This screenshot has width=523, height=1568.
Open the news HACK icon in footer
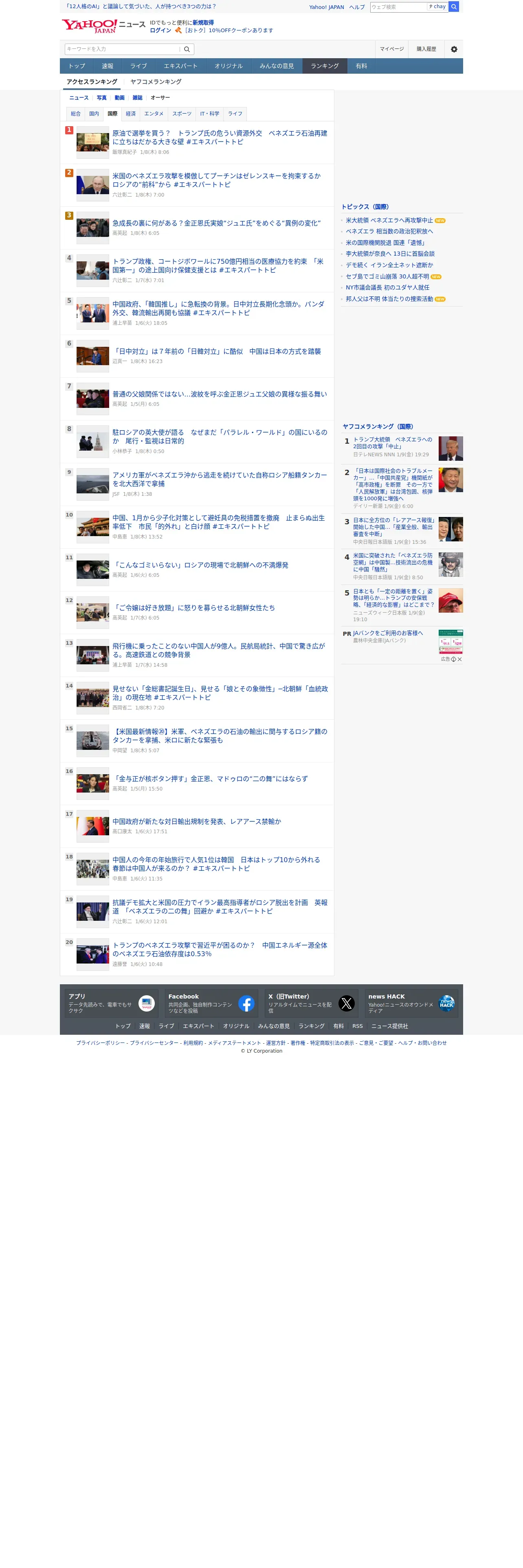(446, 1003)
